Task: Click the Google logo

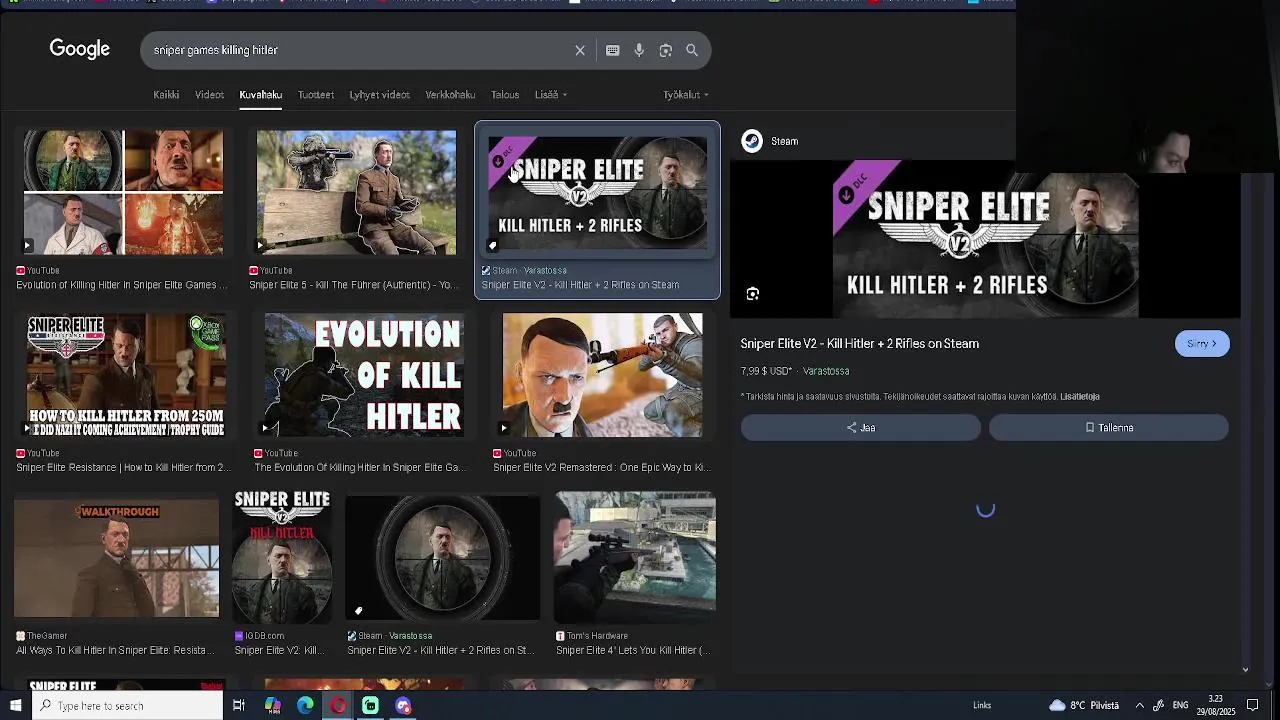Action: [x=80, y=50]
